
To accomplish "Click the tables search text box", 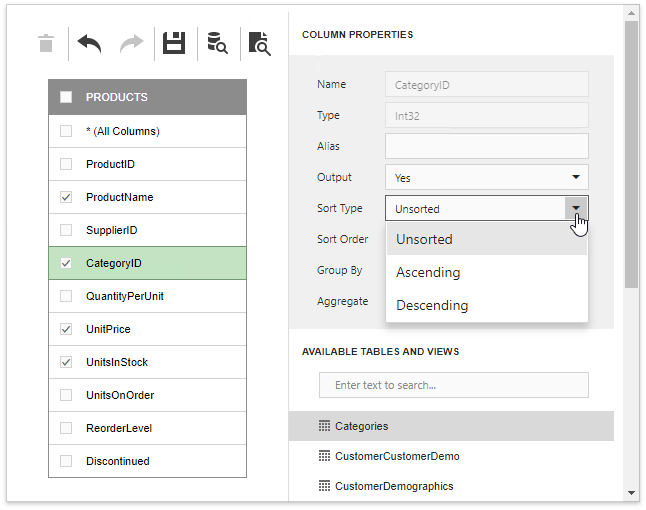I will (454, 385).
